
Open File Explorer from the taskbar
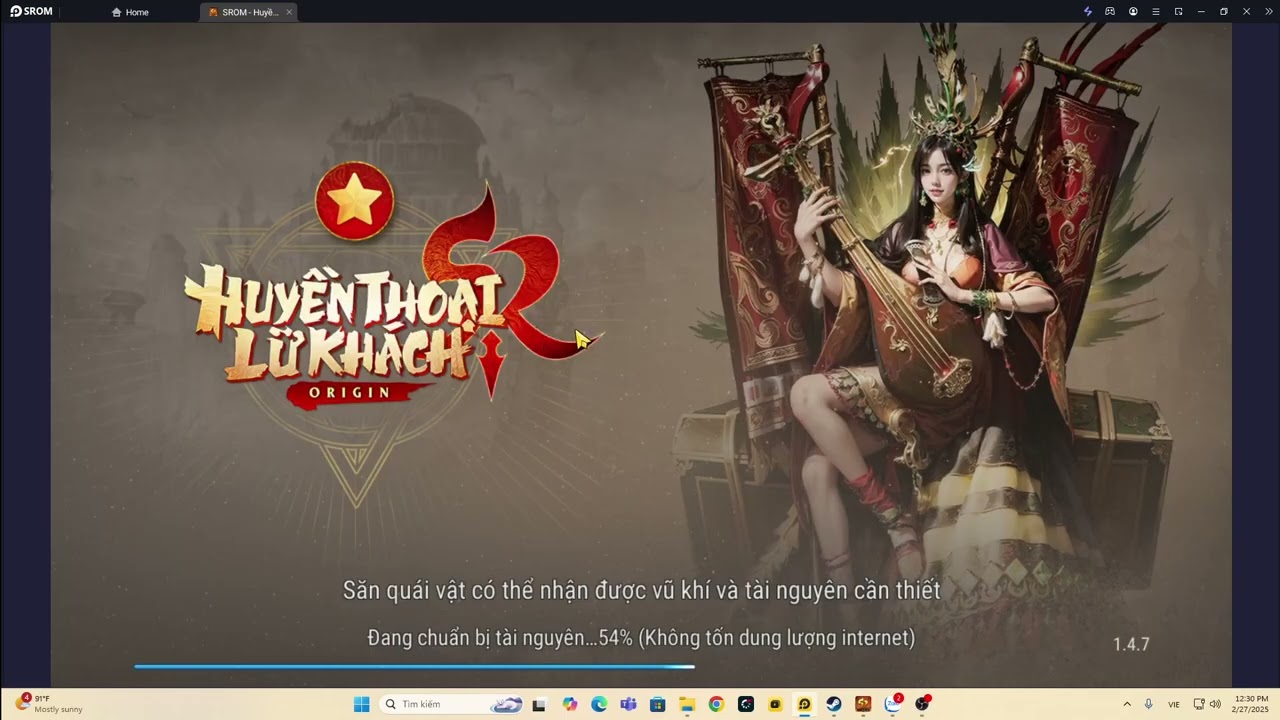[687, 704]
